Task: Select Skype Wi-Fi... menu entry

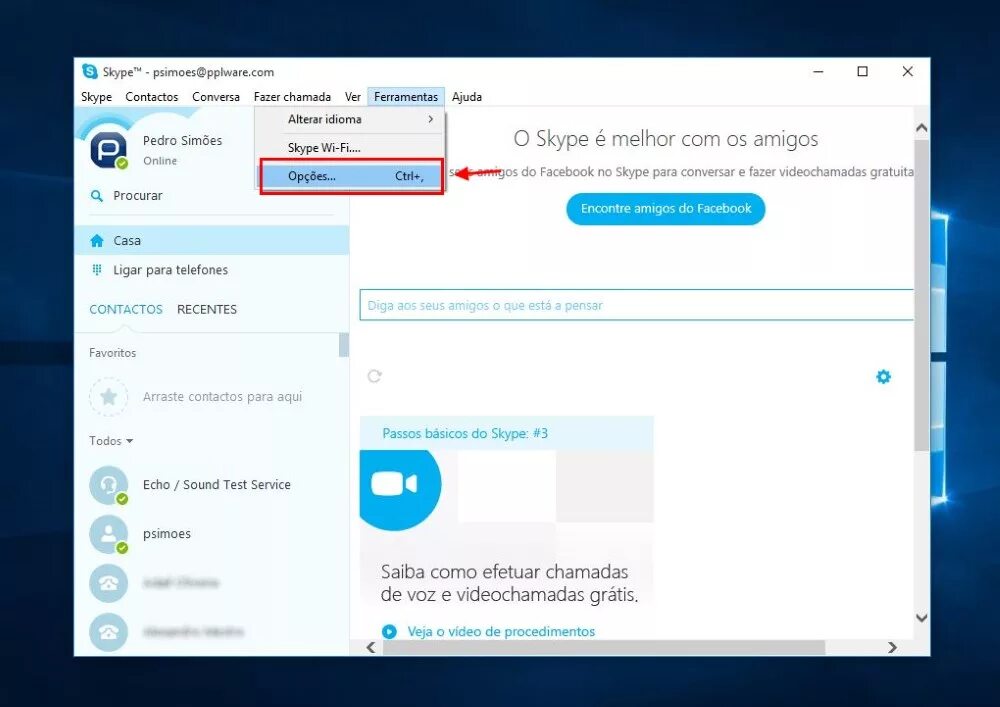Action: [x=350, y=147]
